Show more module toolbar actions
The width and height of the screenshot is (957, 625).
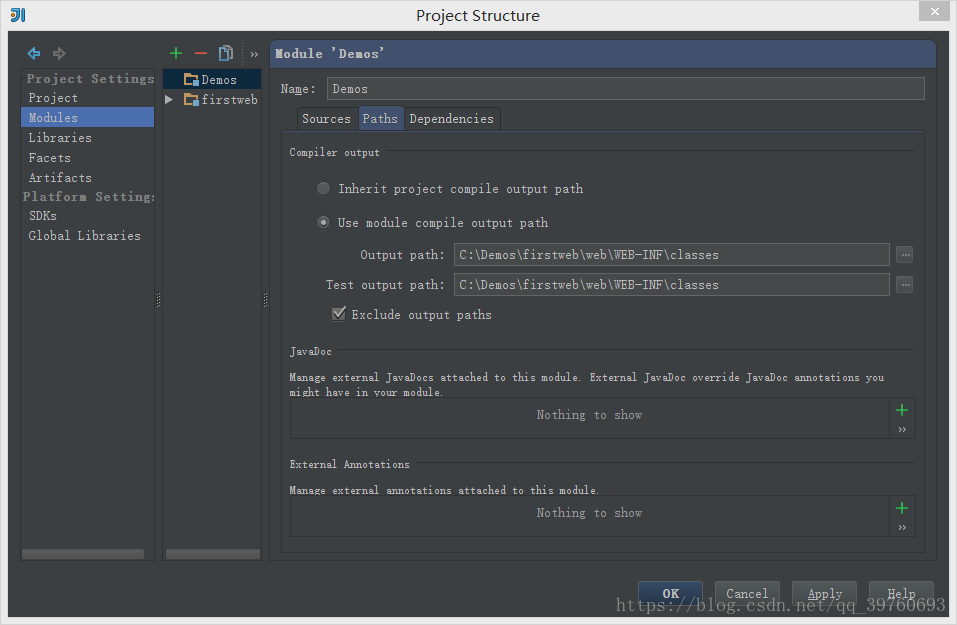pyautogui.click(x=254, y=54)
